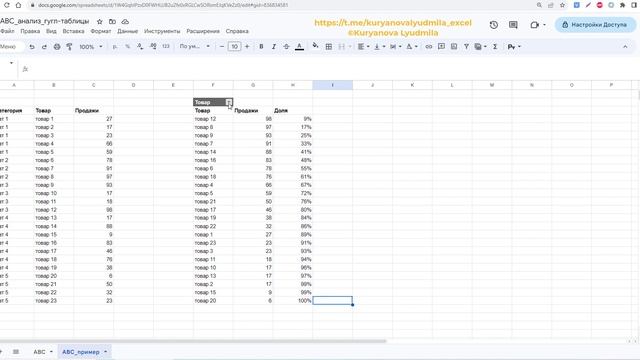
Task: Move the document to a folder
Action: (112, 21)
